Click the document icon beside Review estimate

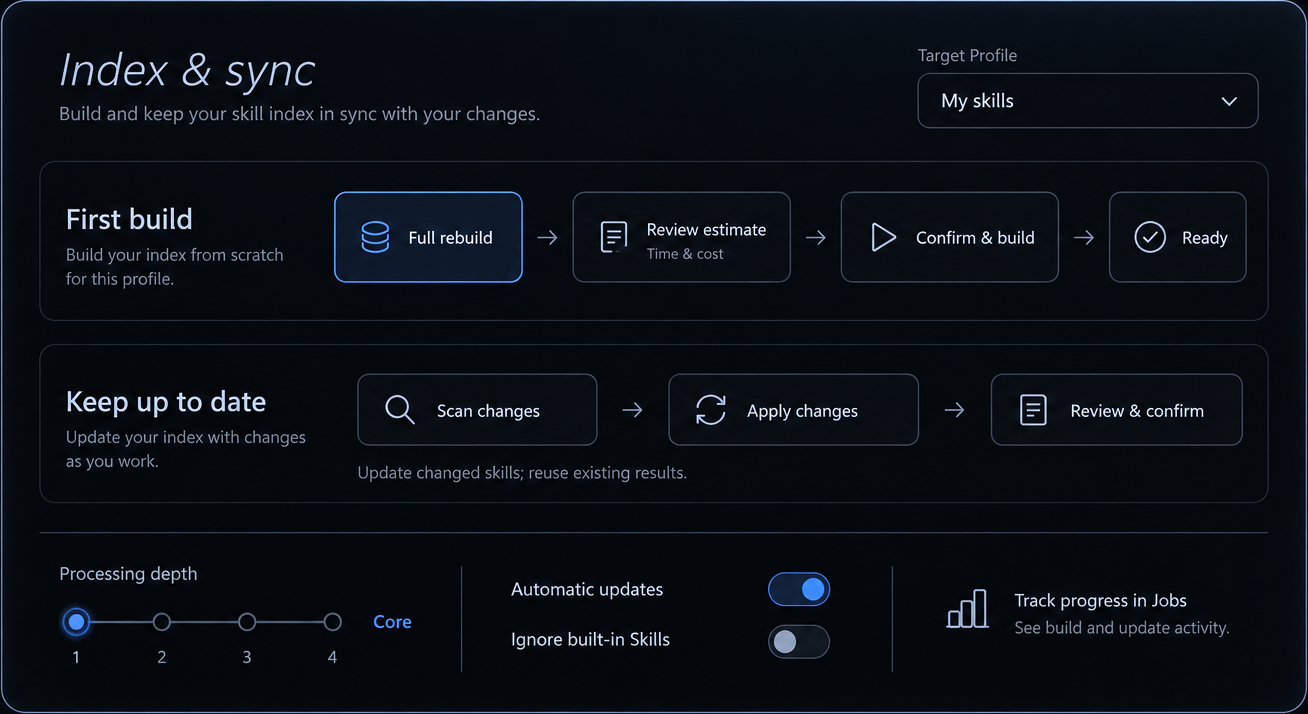613,237
